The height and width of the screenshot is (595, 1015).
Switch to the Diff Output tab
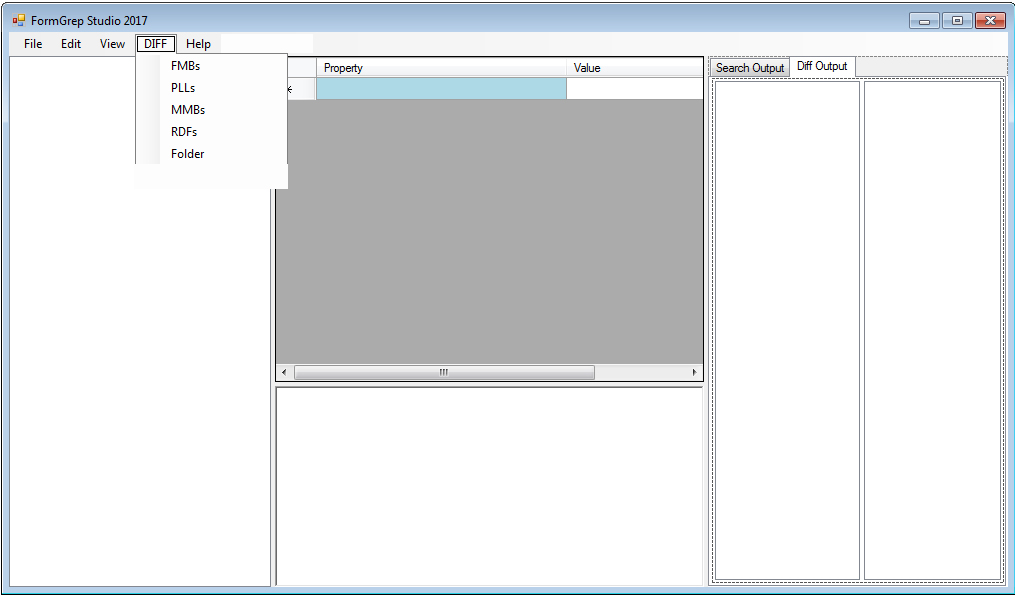(x=822, y=66)
